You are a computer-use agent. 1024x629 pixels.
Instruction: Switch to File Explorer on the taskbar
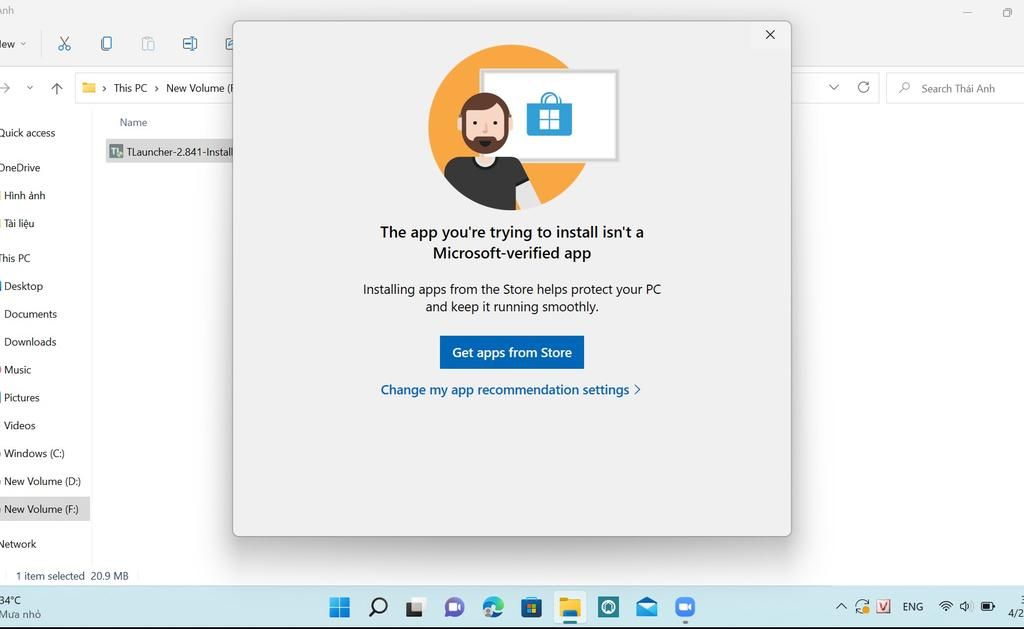[x=569, y=607]
